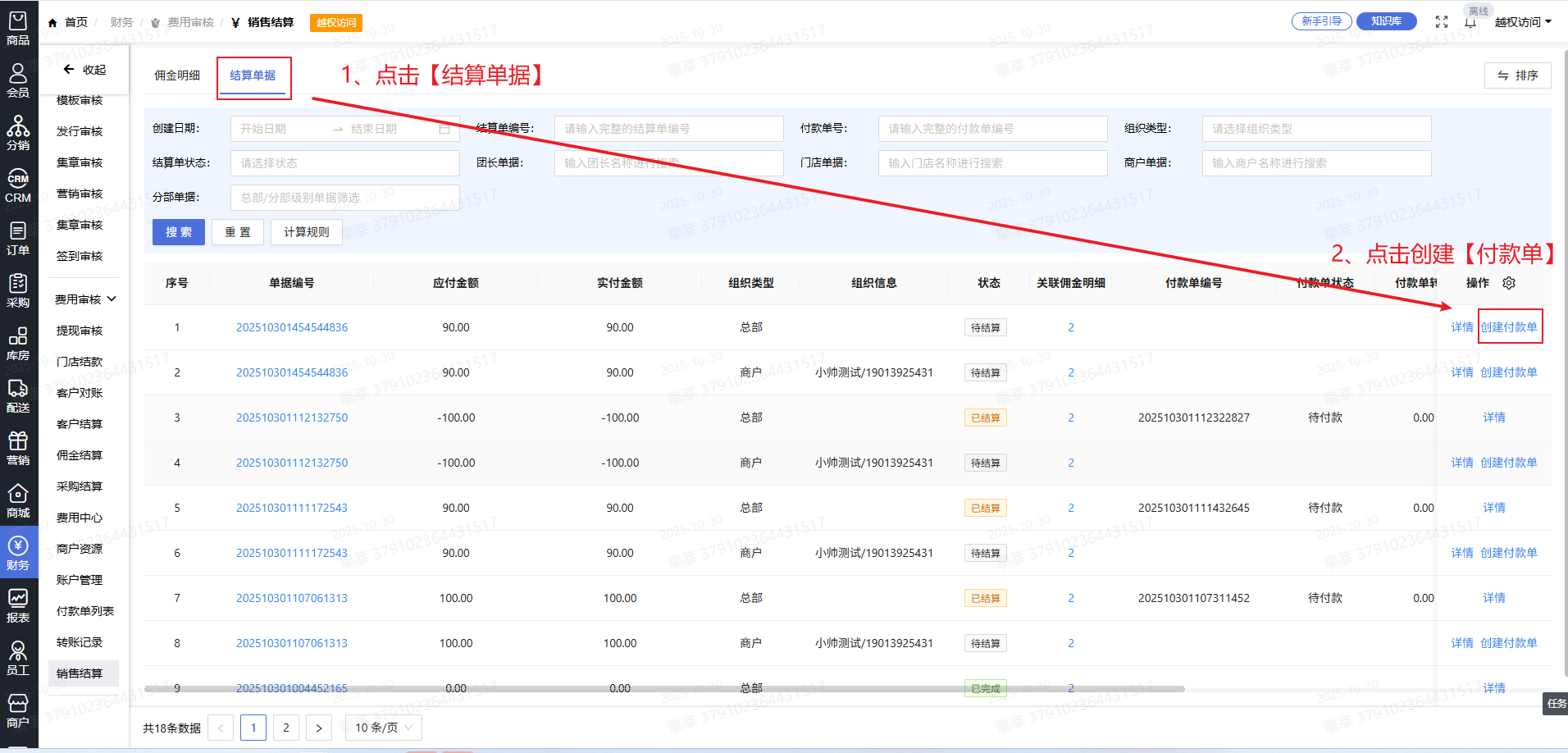The width and height of the screenshot is (1568, 753).
Task: Open the 商品 module in sidebar
Action: 18,28
